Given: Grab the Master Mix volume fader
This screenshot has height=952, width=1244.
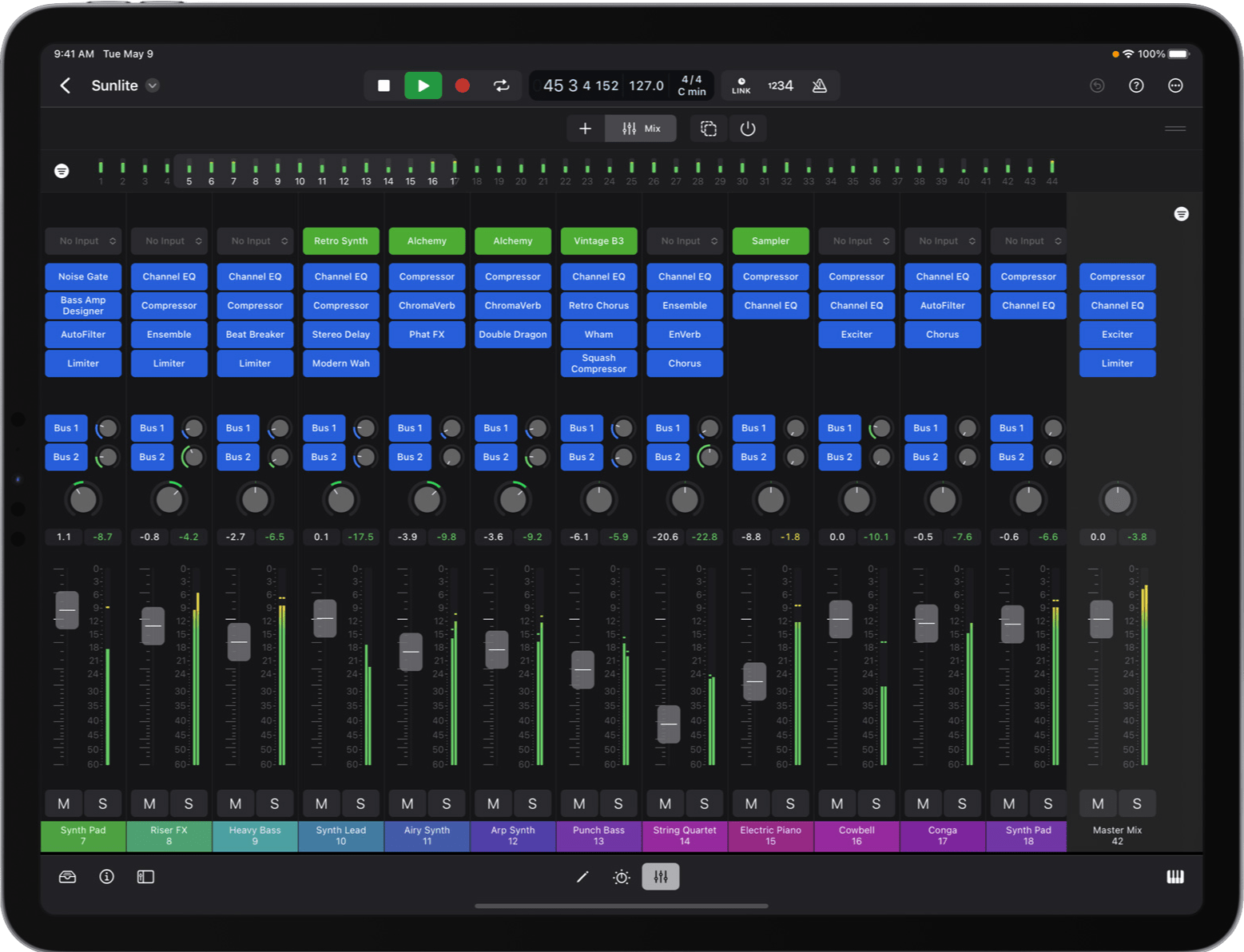Looking at the screenshot, I should pyautogui.click(x=1101, y=619).
